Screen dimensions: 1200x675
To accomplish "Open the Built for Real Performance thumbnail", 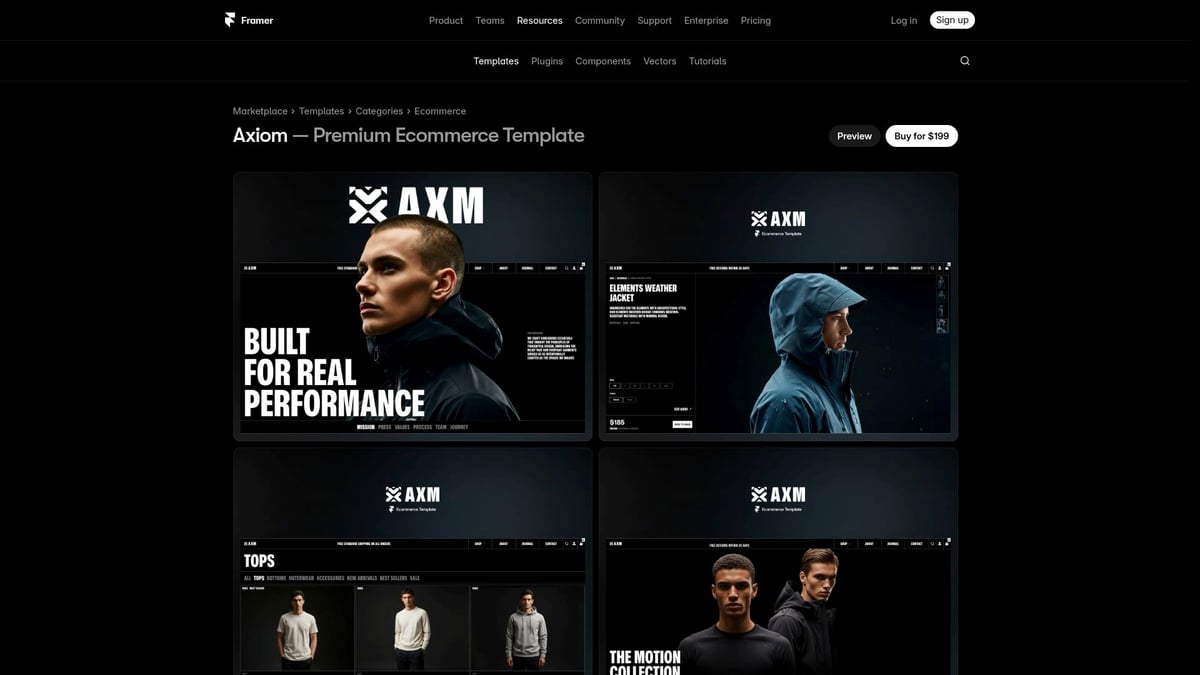I will click(x=413, y=306).
